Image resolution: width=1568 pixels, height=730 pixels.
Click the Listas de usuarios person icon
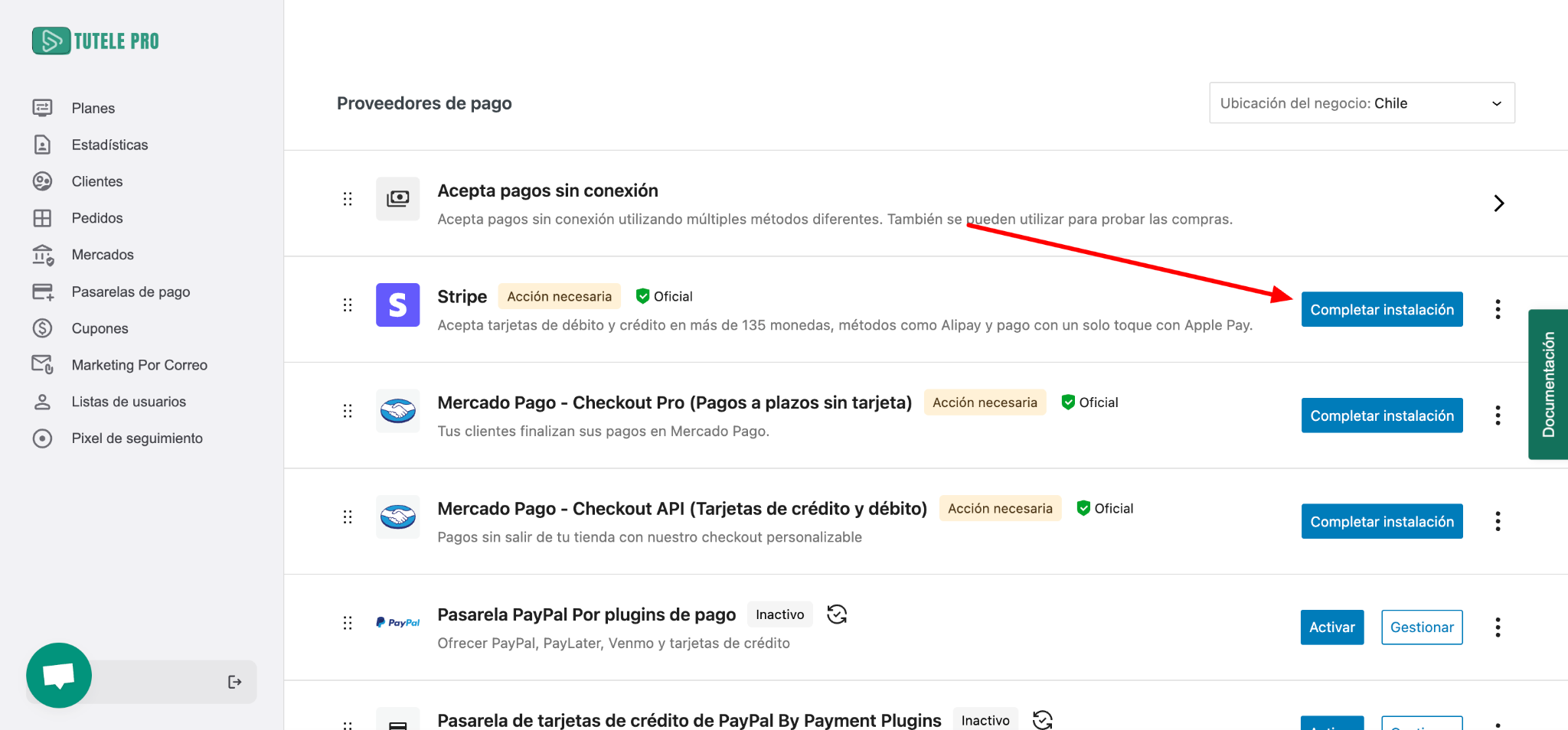pos(43,402)
